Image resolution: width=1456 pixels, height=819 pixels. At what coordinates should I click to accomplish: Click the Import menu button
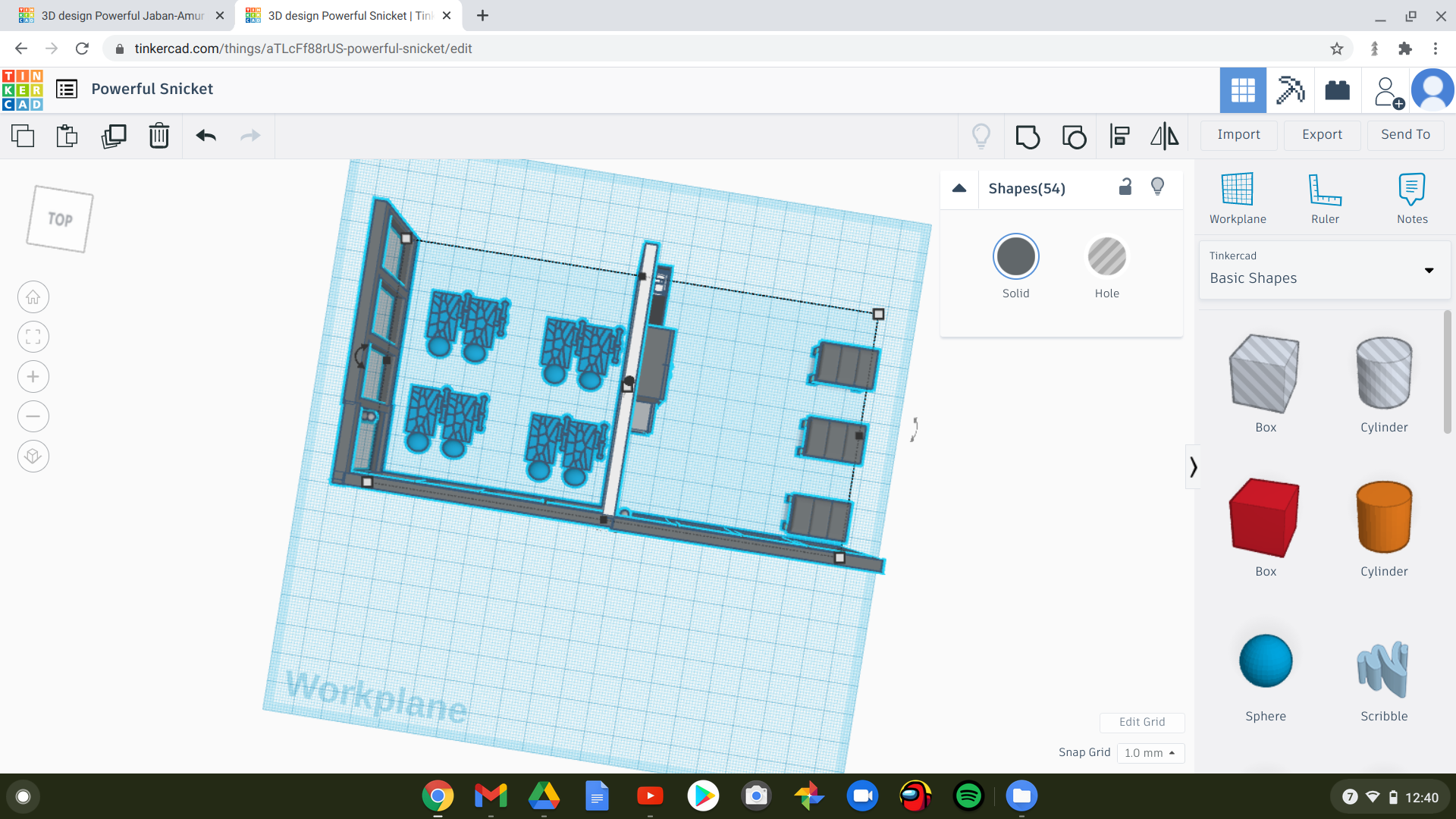tap(1238, 134)
